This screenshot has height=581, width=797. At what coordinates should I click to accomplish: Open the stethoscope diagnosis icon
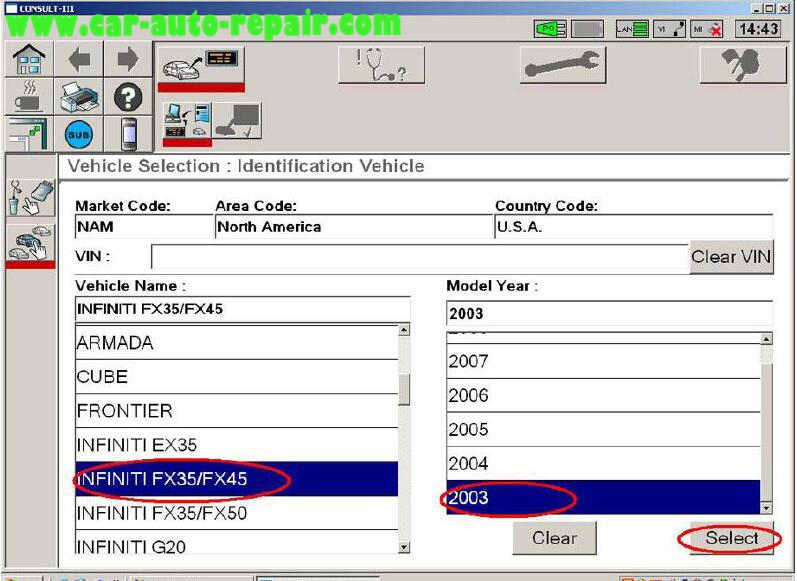point(381,65)
